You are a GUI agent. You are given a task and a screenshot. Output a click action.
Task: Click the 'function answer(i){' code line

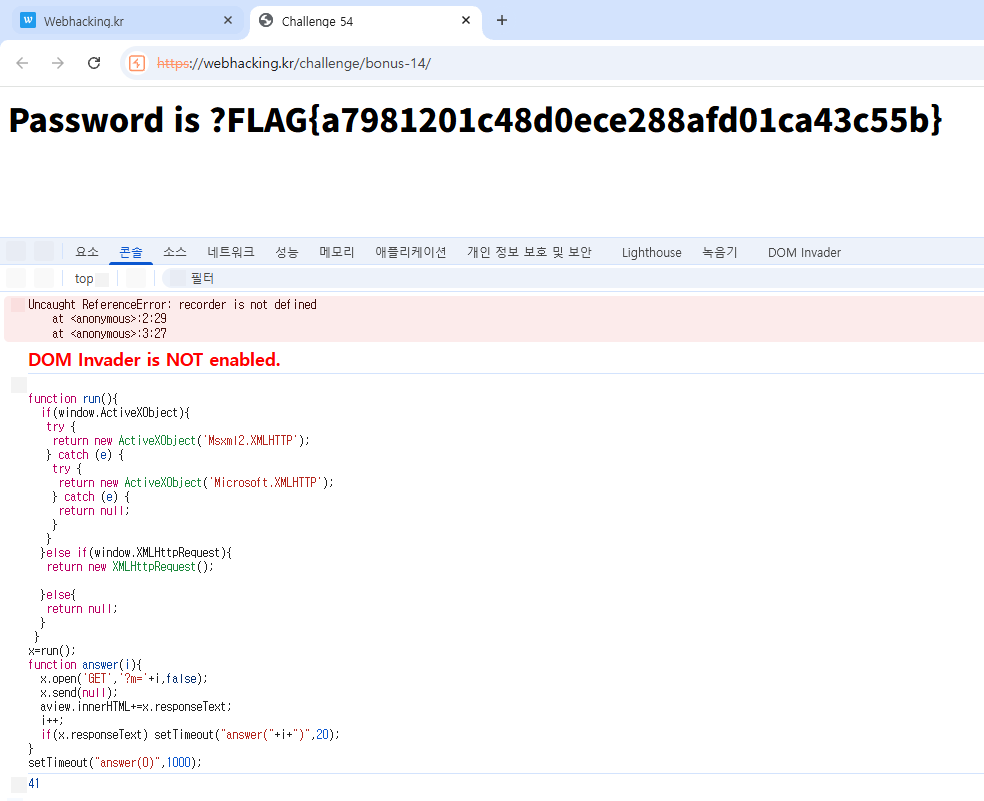point(85,665)
